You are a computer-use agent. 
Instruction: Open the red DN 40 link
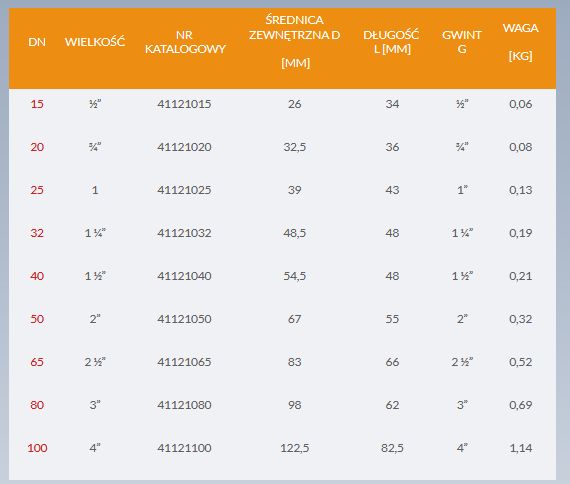37,276
